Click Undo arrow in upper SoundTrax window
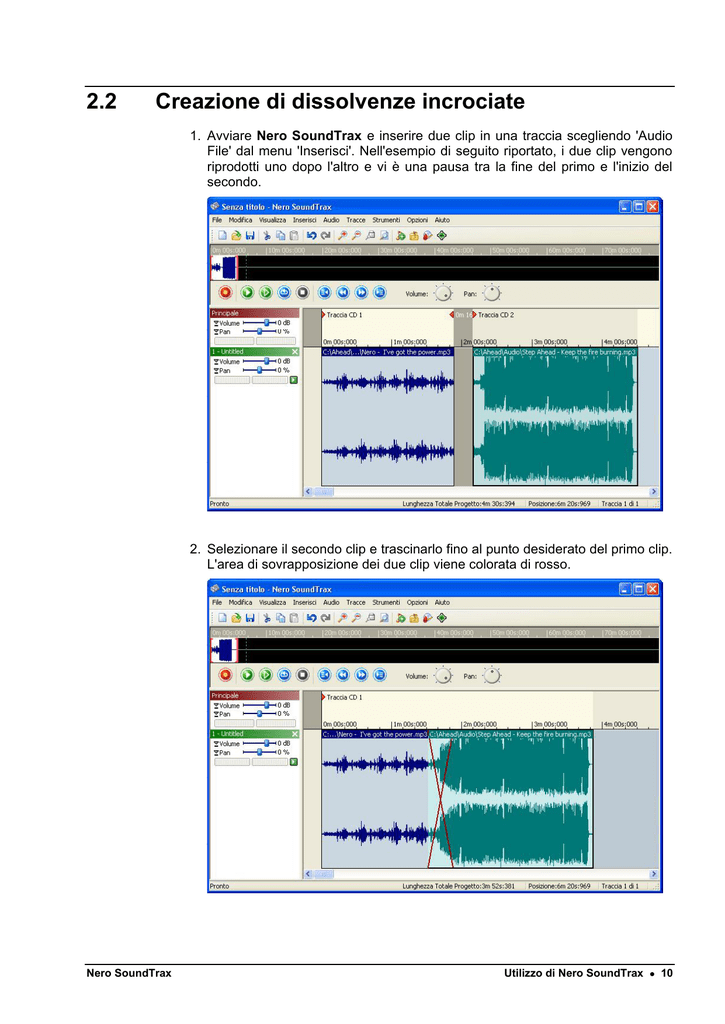725x1024 pixels. [312, 236]
